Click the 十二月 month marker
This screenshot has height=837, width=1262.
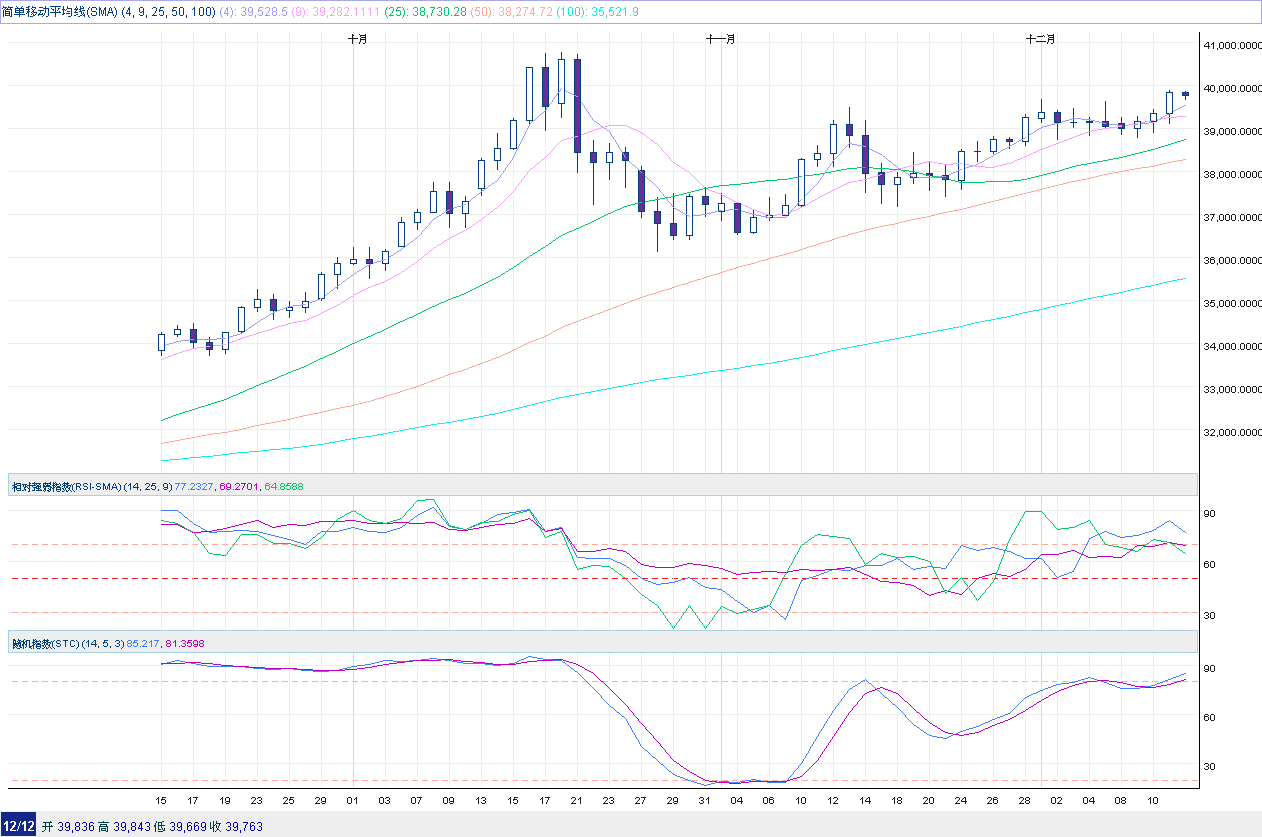(1040, 39)
